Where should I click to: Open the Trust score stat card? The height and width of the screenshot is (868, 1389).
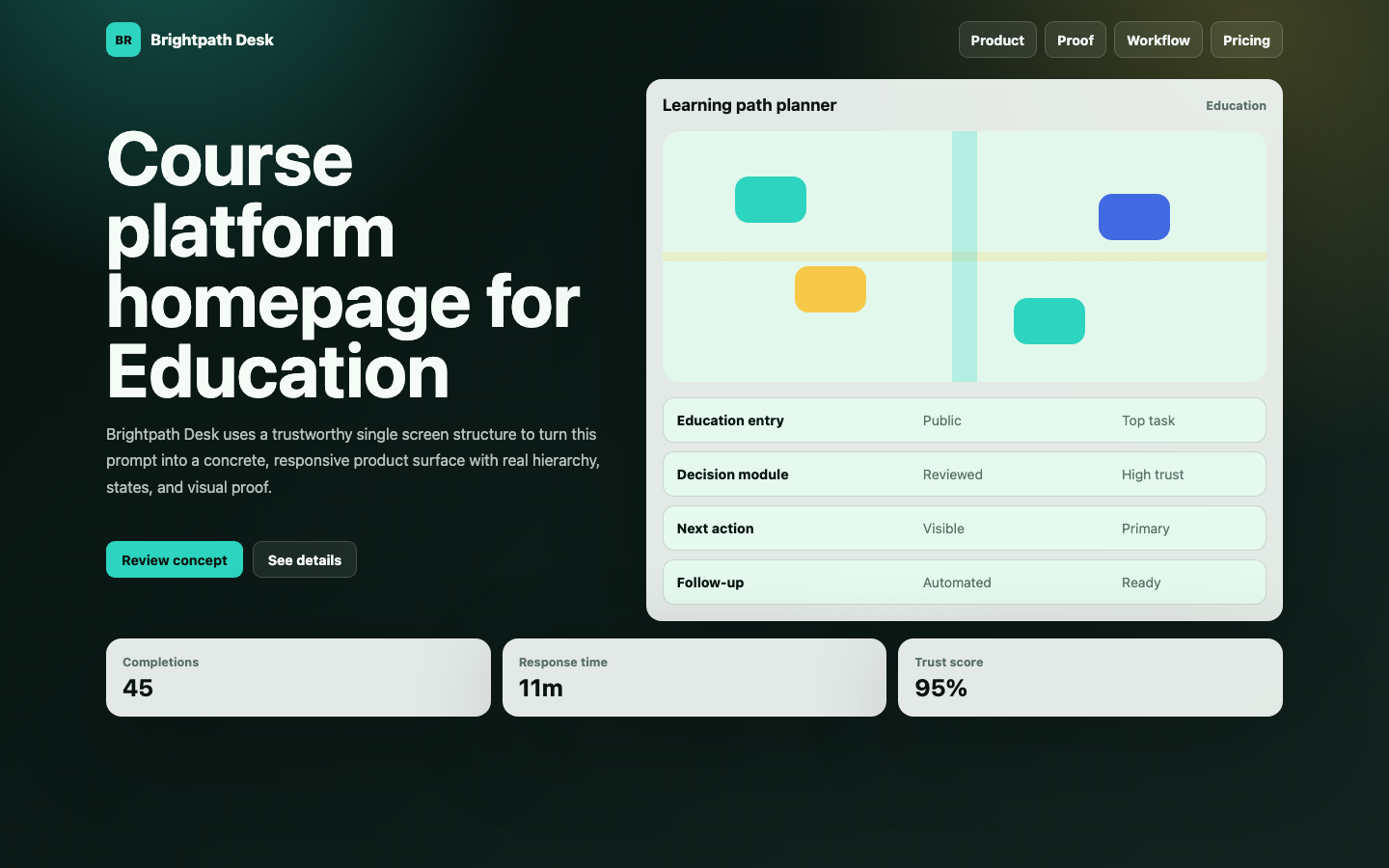point(1090,677)
